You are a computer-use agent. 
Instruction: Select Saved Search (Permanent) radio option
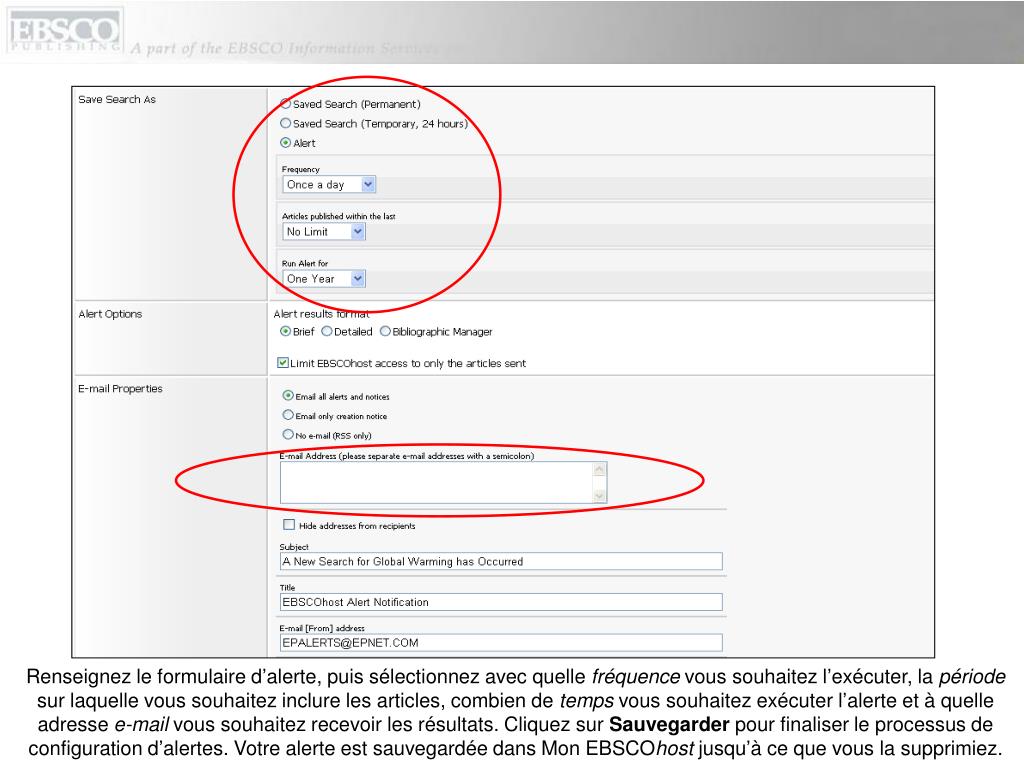(285, 104)
